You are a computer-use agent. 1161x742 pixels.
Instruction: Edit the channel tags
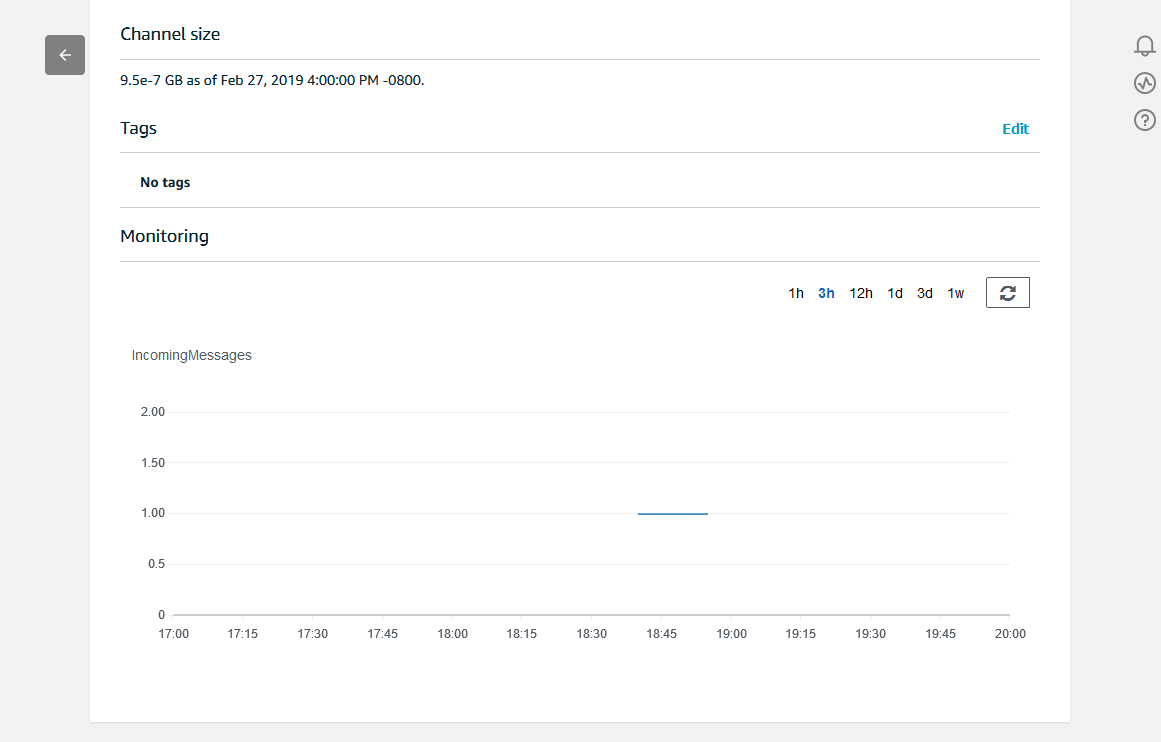point(1015,129)
